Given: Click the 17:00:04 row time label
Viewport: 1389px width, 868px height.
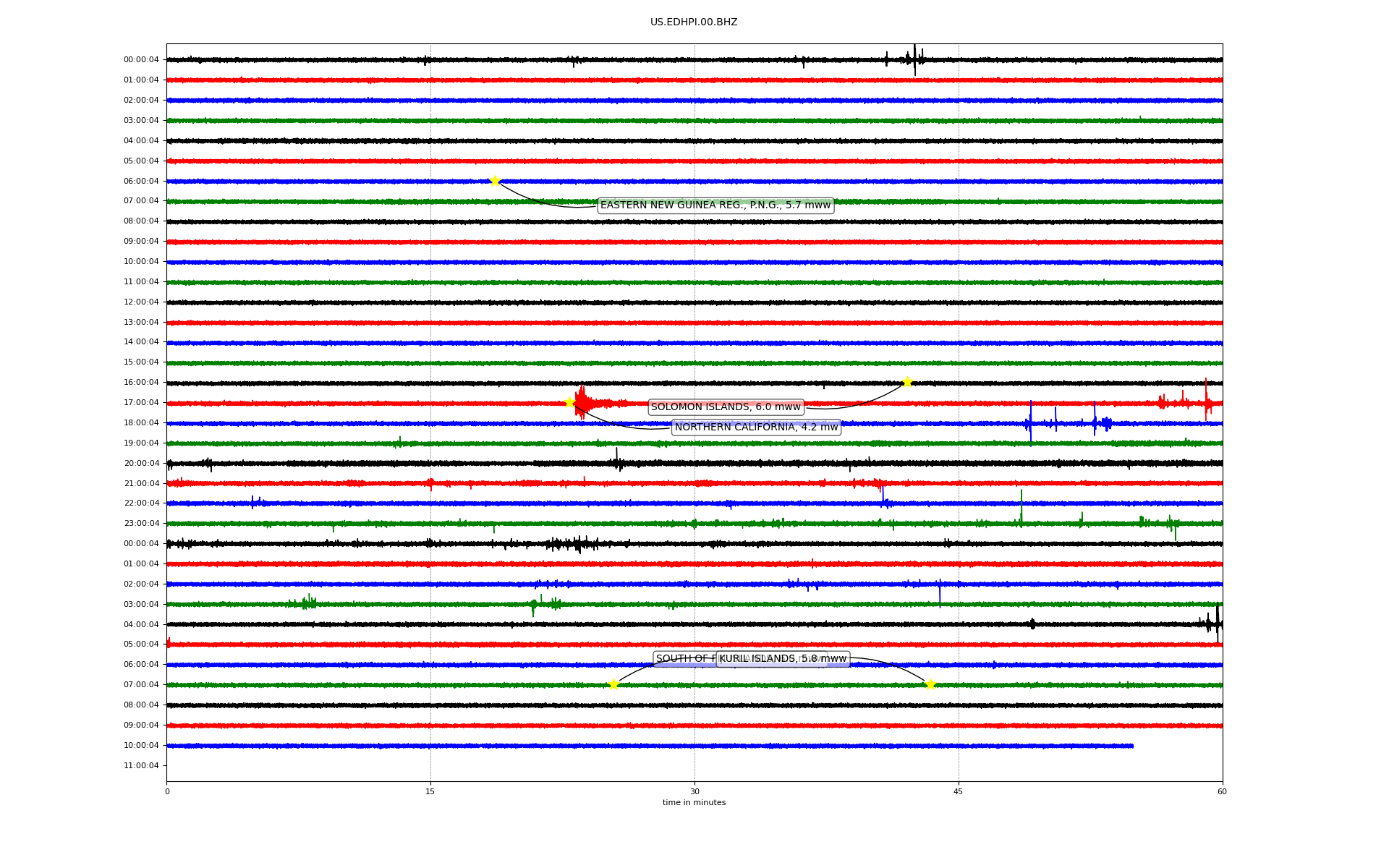Looking at the screenshot, I should [141, 403].
